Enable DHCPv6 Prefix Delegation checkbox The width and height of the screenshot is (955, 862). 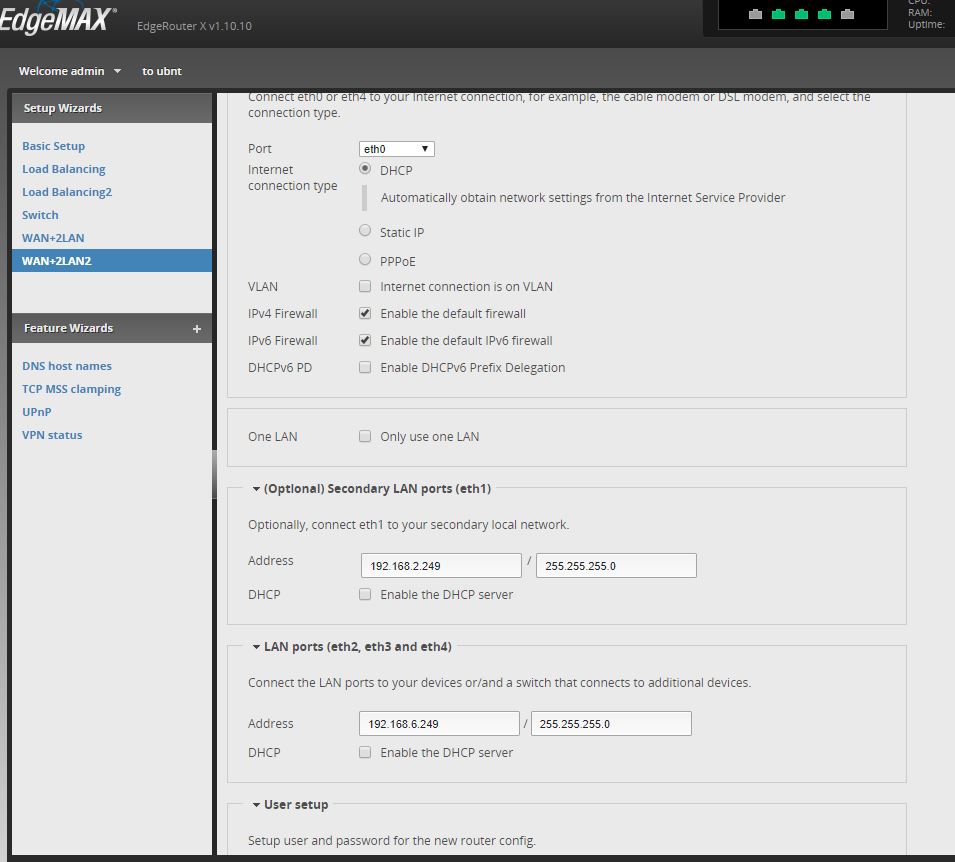(x=365, y=367)
